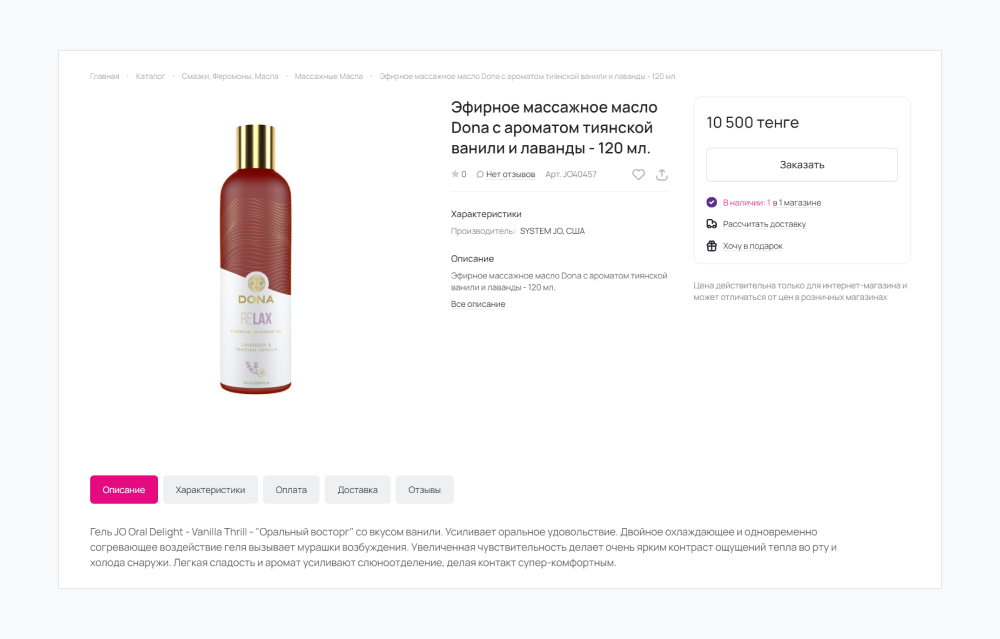Click the purple availability checkmark icon

pos(713,201)
